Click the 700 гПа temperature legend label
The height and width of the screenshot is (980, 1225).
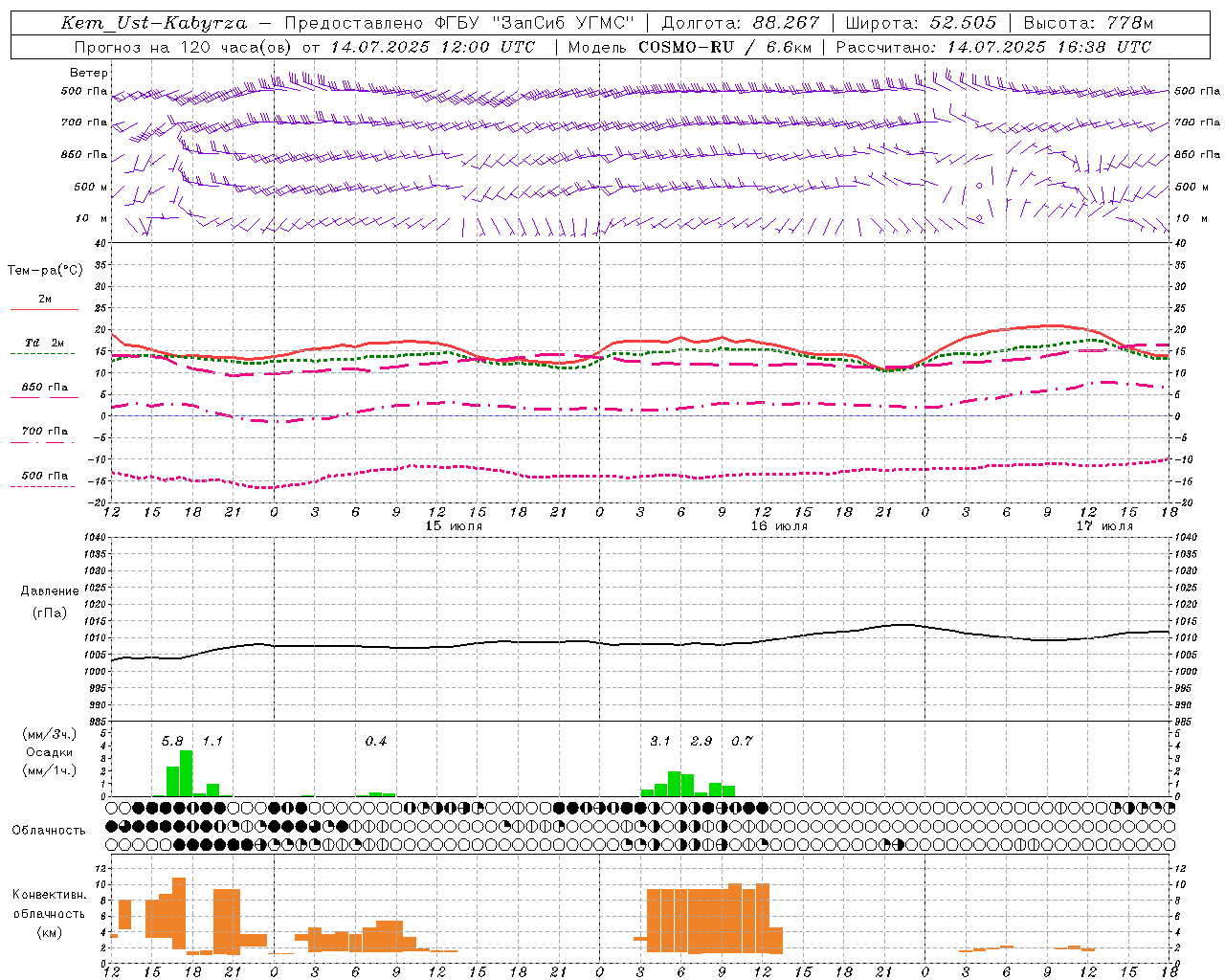click(x=45, y=432)
